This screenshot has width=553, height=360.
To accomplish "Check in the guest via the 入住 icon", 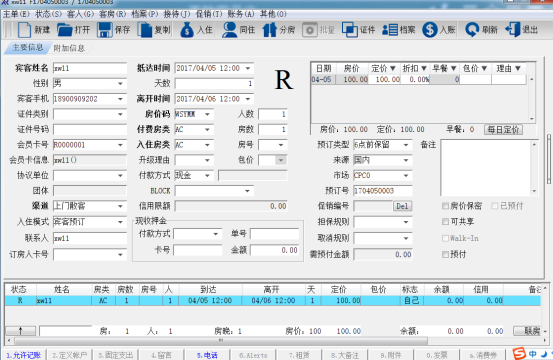I will [x=187, y=30].
